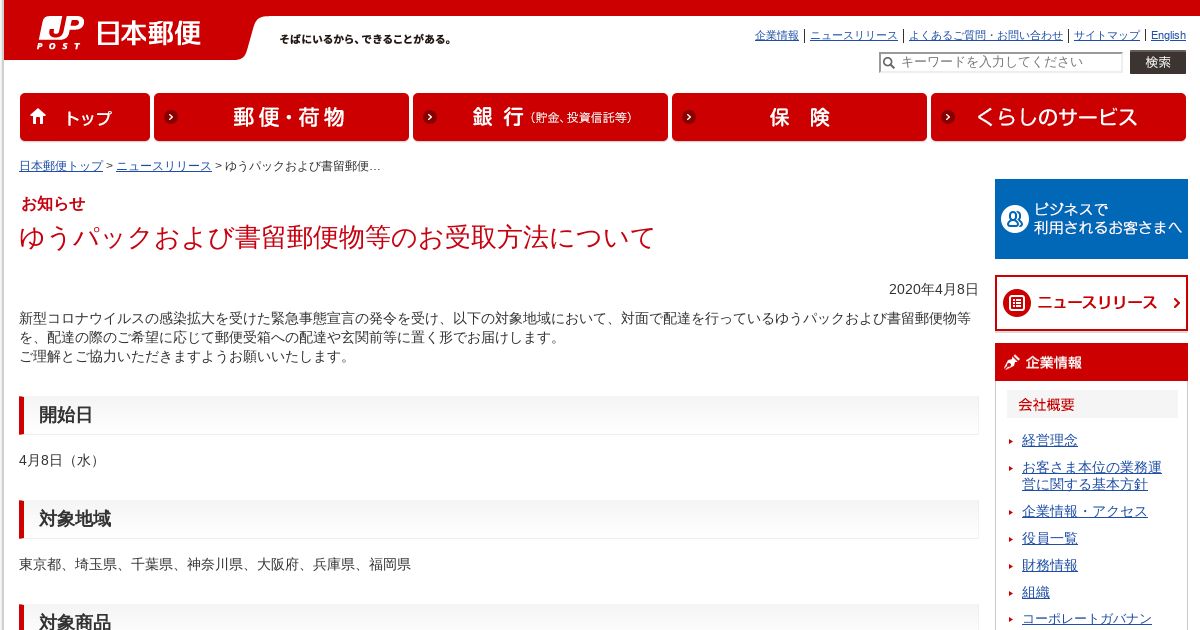
Task: Open ニュースリリース link in top header
Action: pyautogui.click(x=854, y=35)
